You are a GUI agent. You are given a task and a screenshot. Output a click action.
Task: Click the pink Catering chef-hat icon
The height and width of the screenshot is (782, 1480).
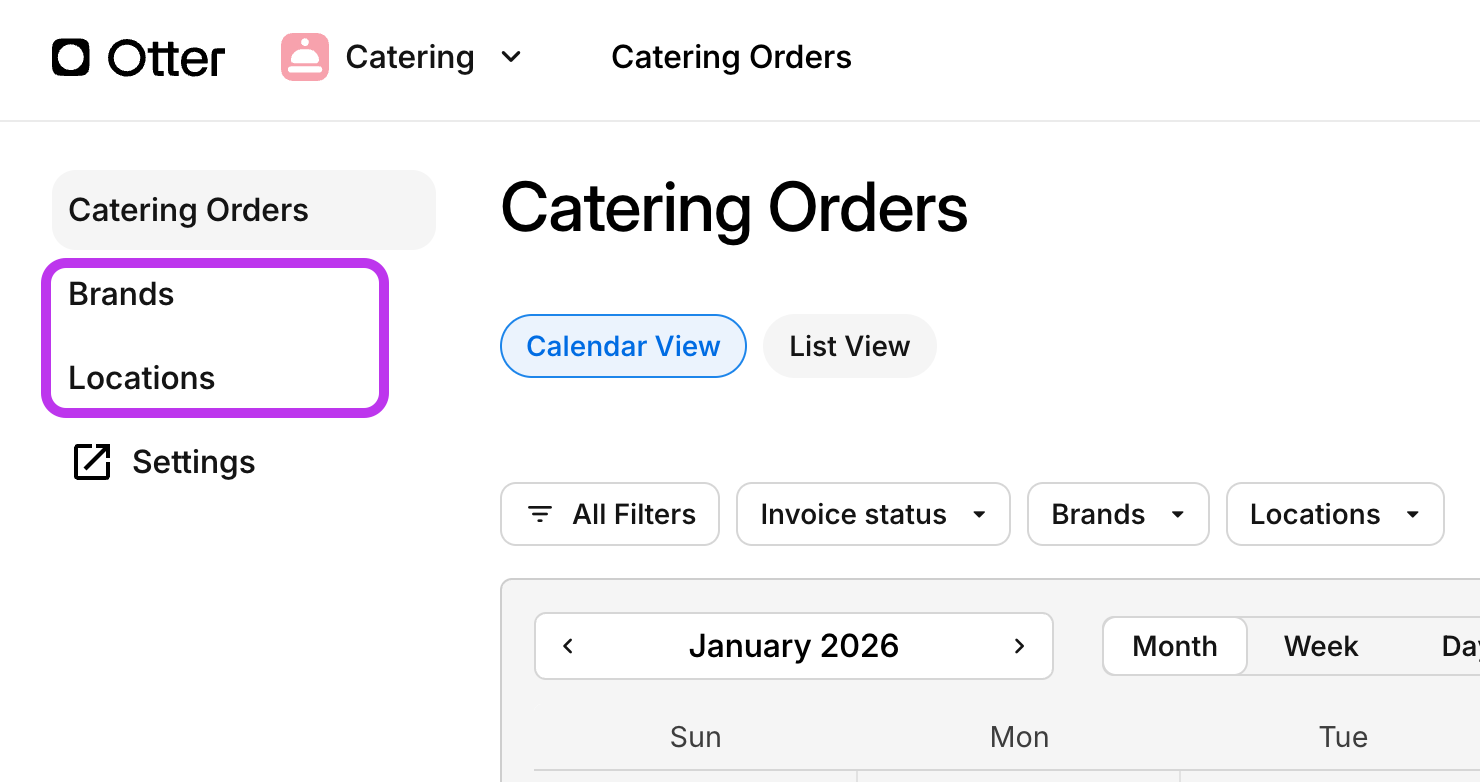point(303,57)
